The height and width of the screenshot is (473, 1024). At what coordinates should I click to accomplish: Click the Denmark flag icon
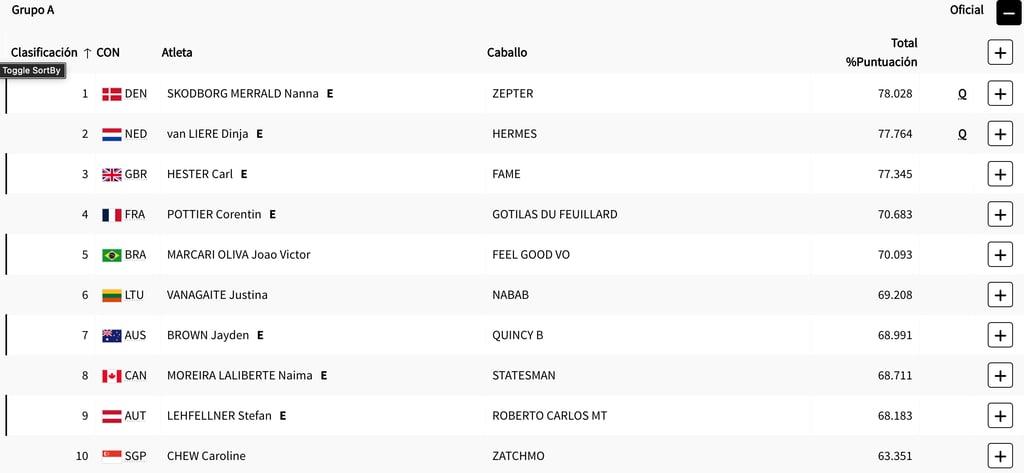click(x=111, y=94)
